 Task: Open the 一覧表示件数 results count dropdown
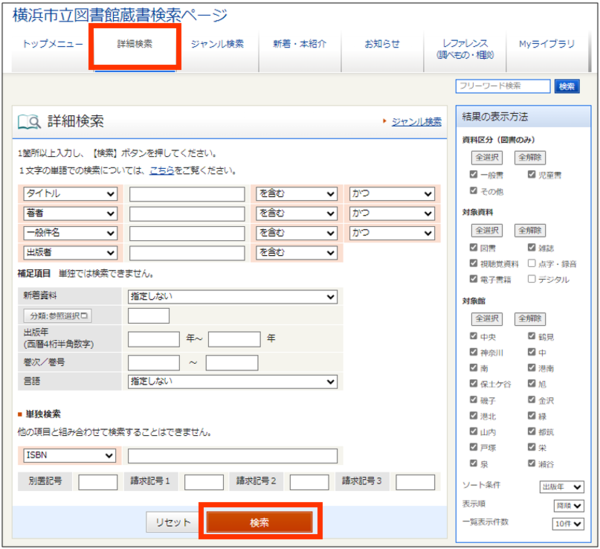(565, 524)
